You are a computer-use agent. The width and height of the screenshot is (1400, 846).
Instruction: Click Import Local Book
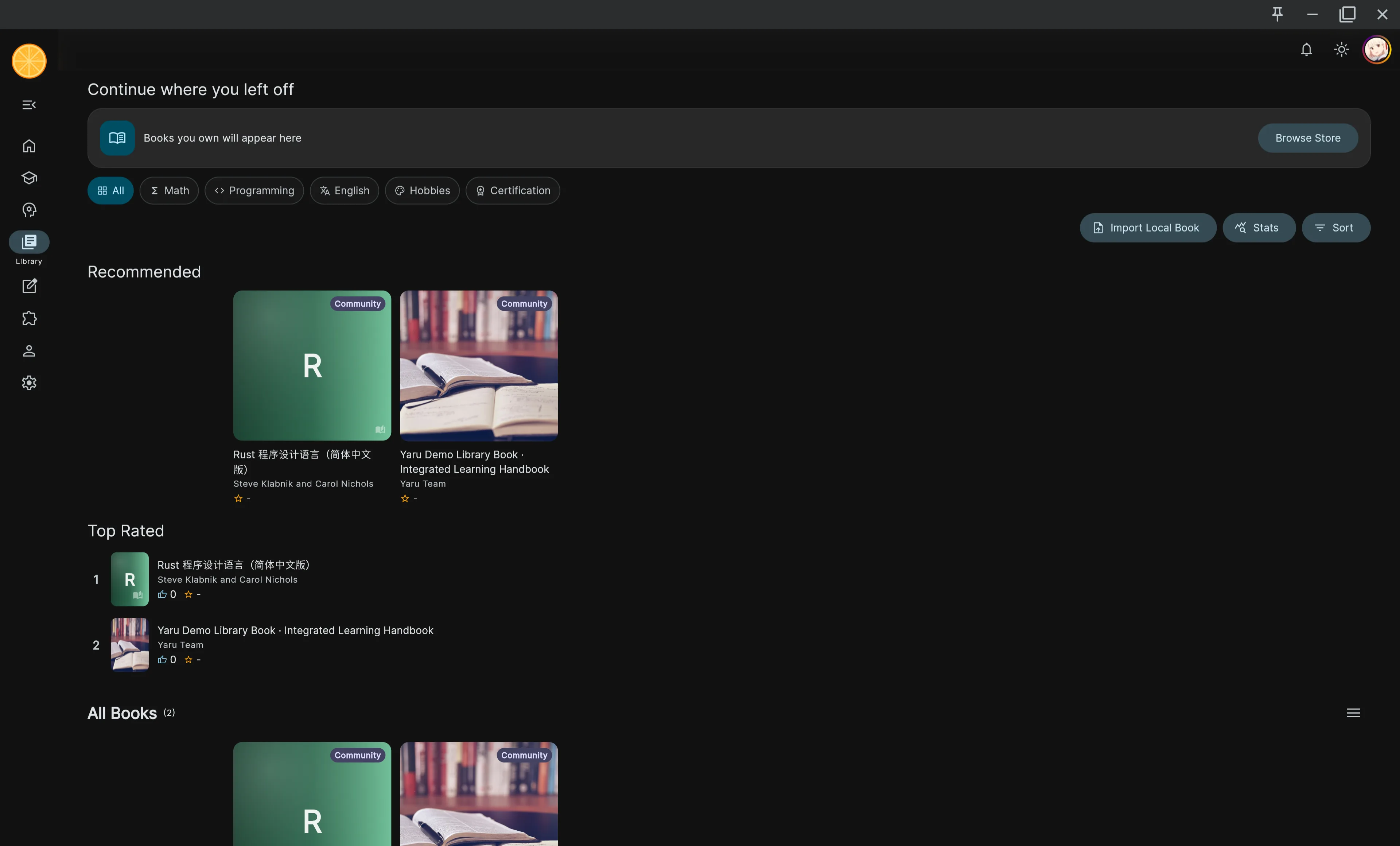point(1148,227)
